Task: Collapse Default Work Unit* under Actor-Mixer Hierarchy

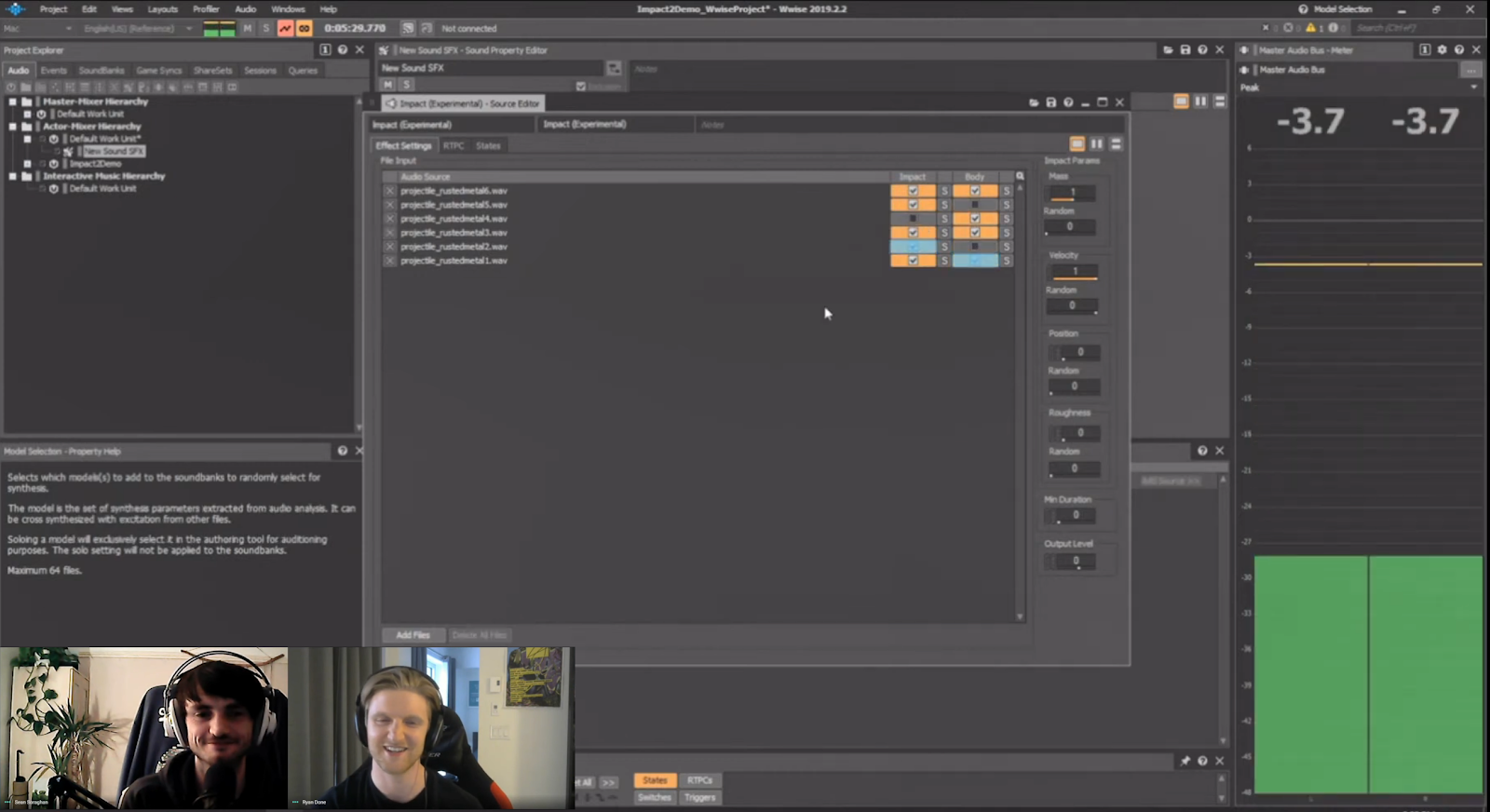Action: click(28, 139)
